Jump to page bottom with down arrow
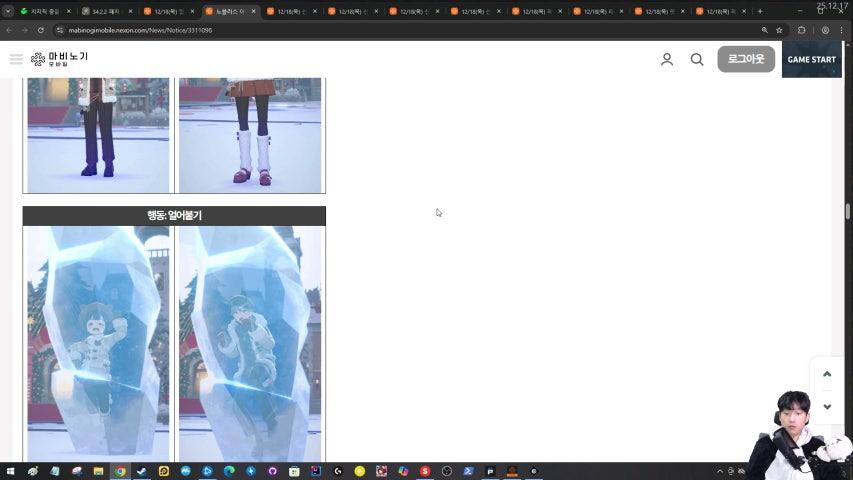 click(827, 407)
